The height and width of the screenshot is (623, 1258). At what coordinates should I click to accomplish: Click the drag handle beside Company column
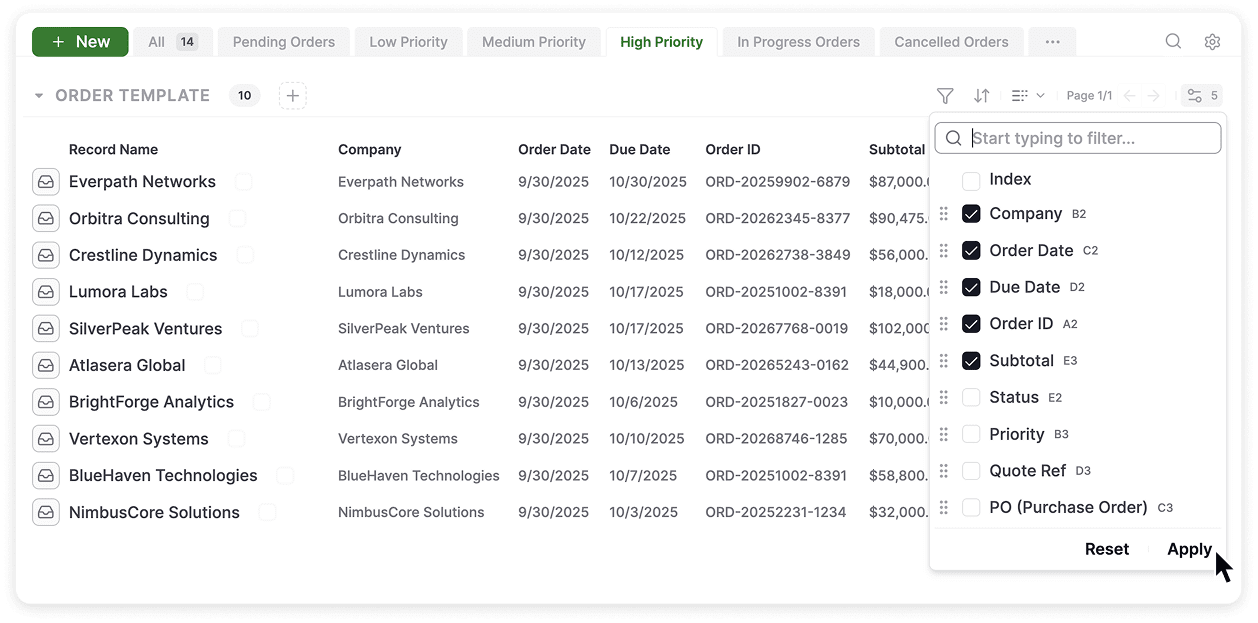944,214
